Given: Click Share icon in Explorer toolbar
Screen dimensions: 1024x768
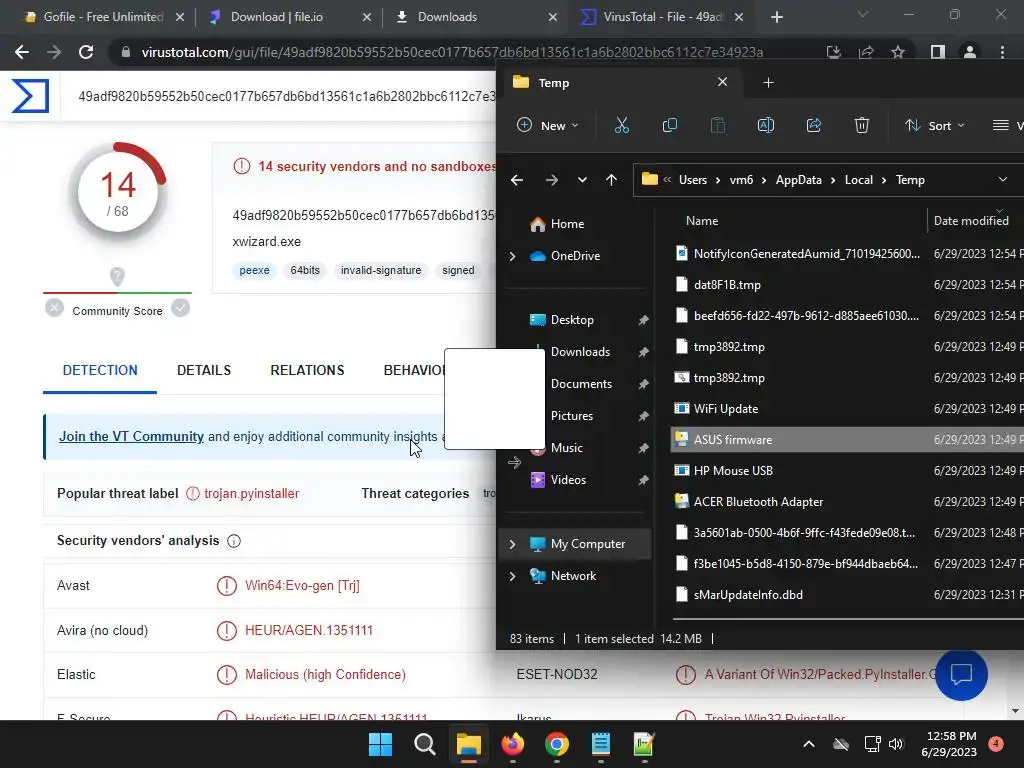Looking at the screenshot, I should 814,125.
